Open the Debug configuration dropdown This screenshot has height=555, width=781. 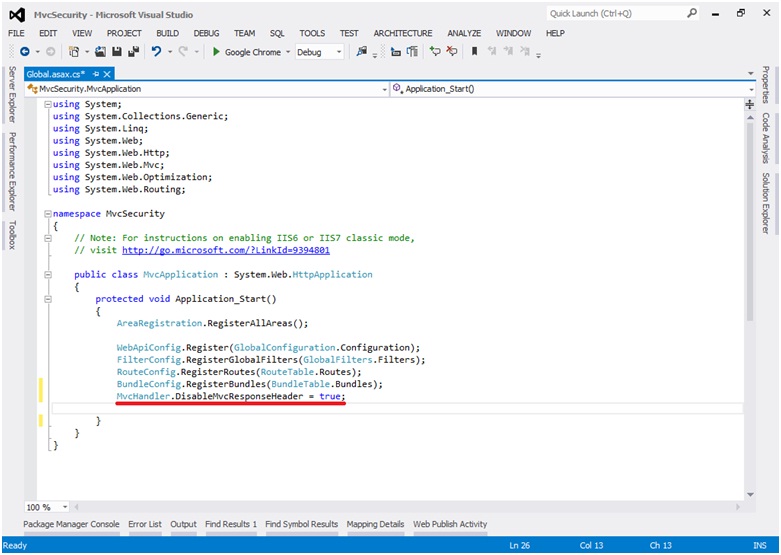click(338, 52)
